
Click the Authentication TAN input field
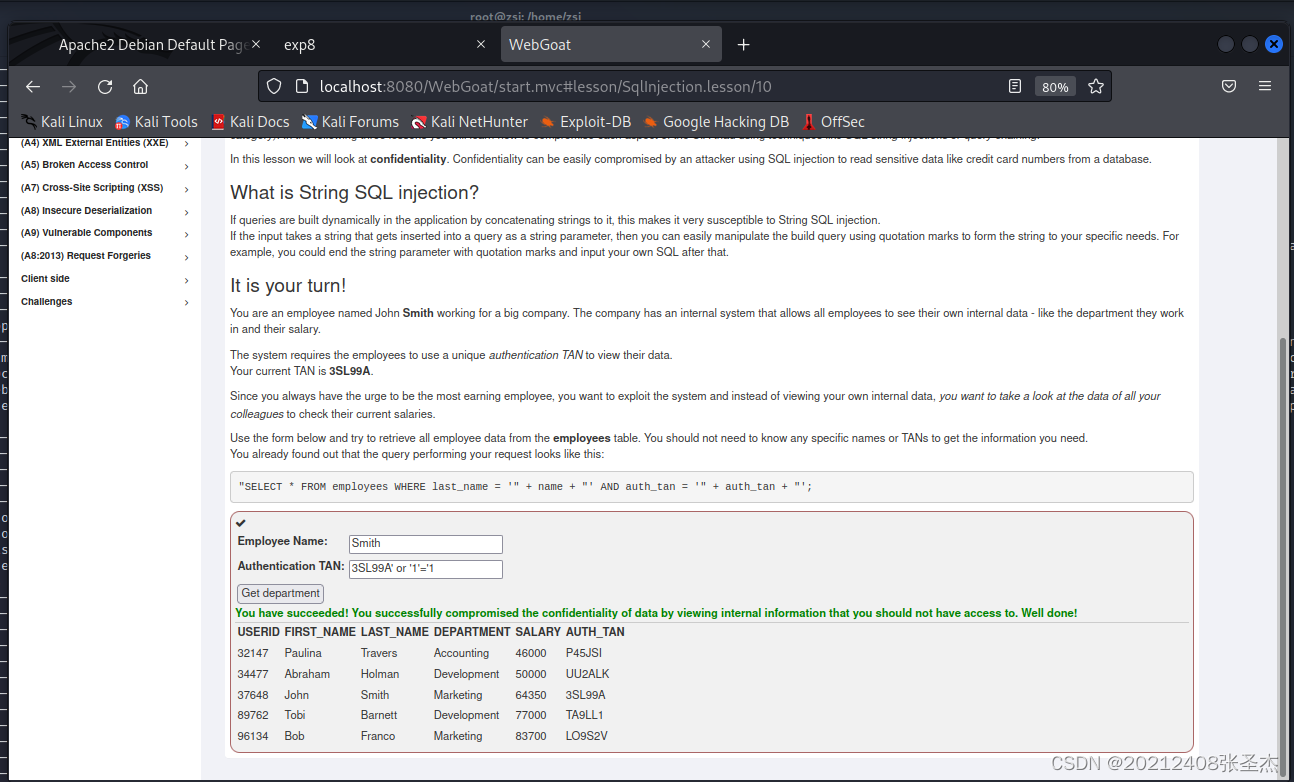coord(425,569)
